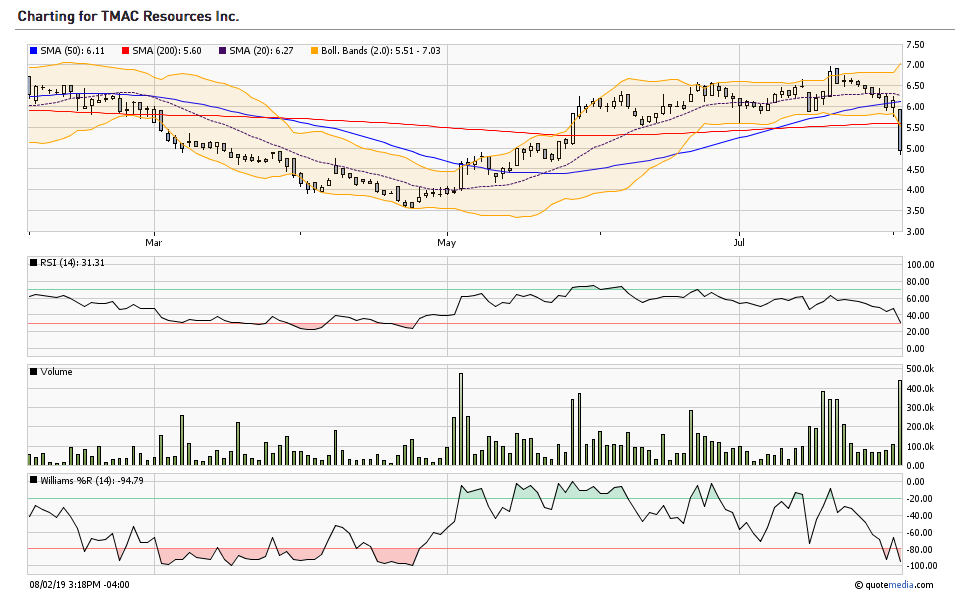Click the final long falling candlestick near 5.00

(x=900, y=130)
